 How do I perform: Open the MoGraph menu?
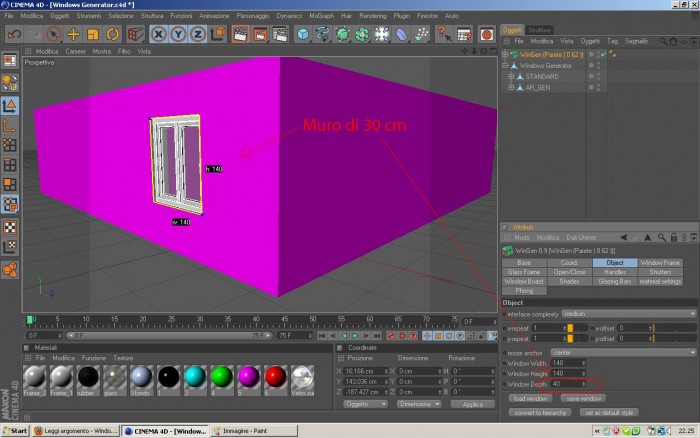coord(321,16)
